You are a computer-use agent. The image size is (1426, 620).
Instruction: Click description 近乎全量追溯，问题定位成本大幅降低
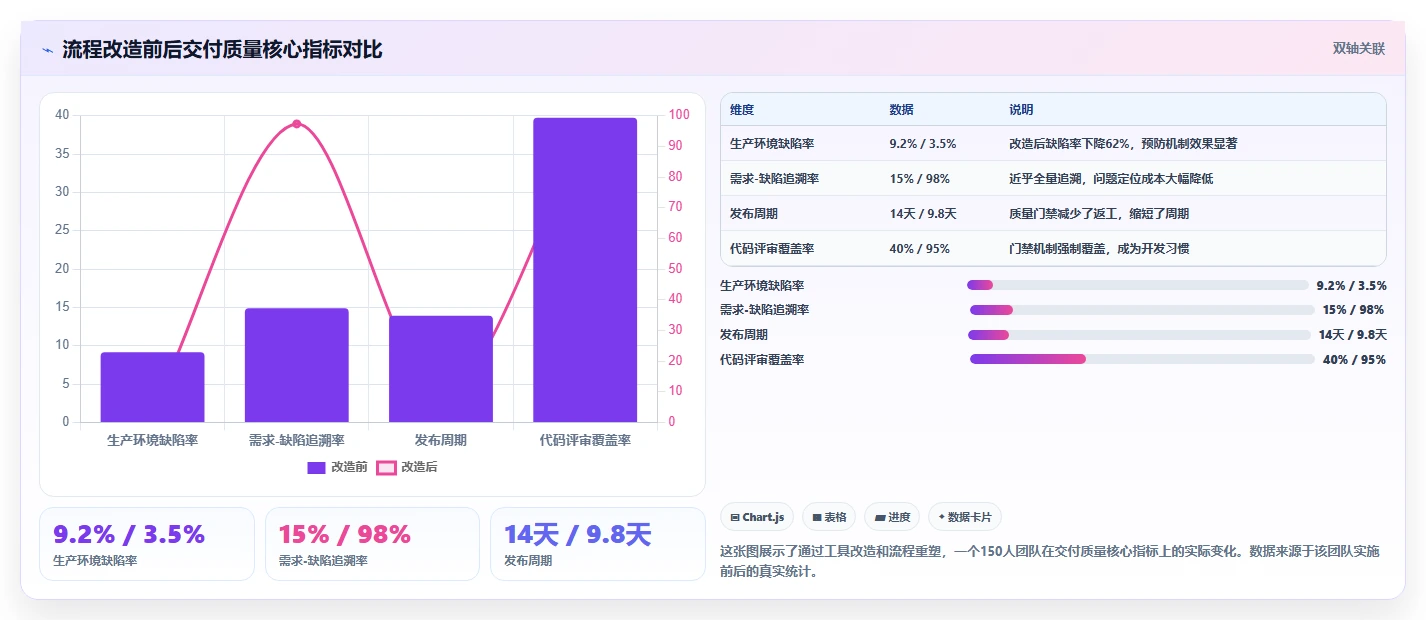(1111, 179)
